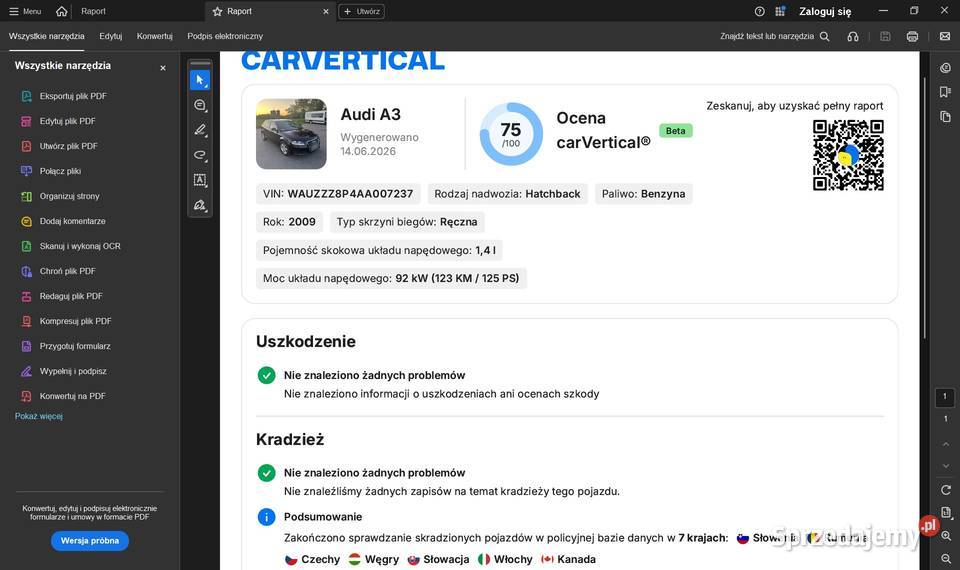
Task: Click Paliwo: Benzyna field
Action: 643,194
